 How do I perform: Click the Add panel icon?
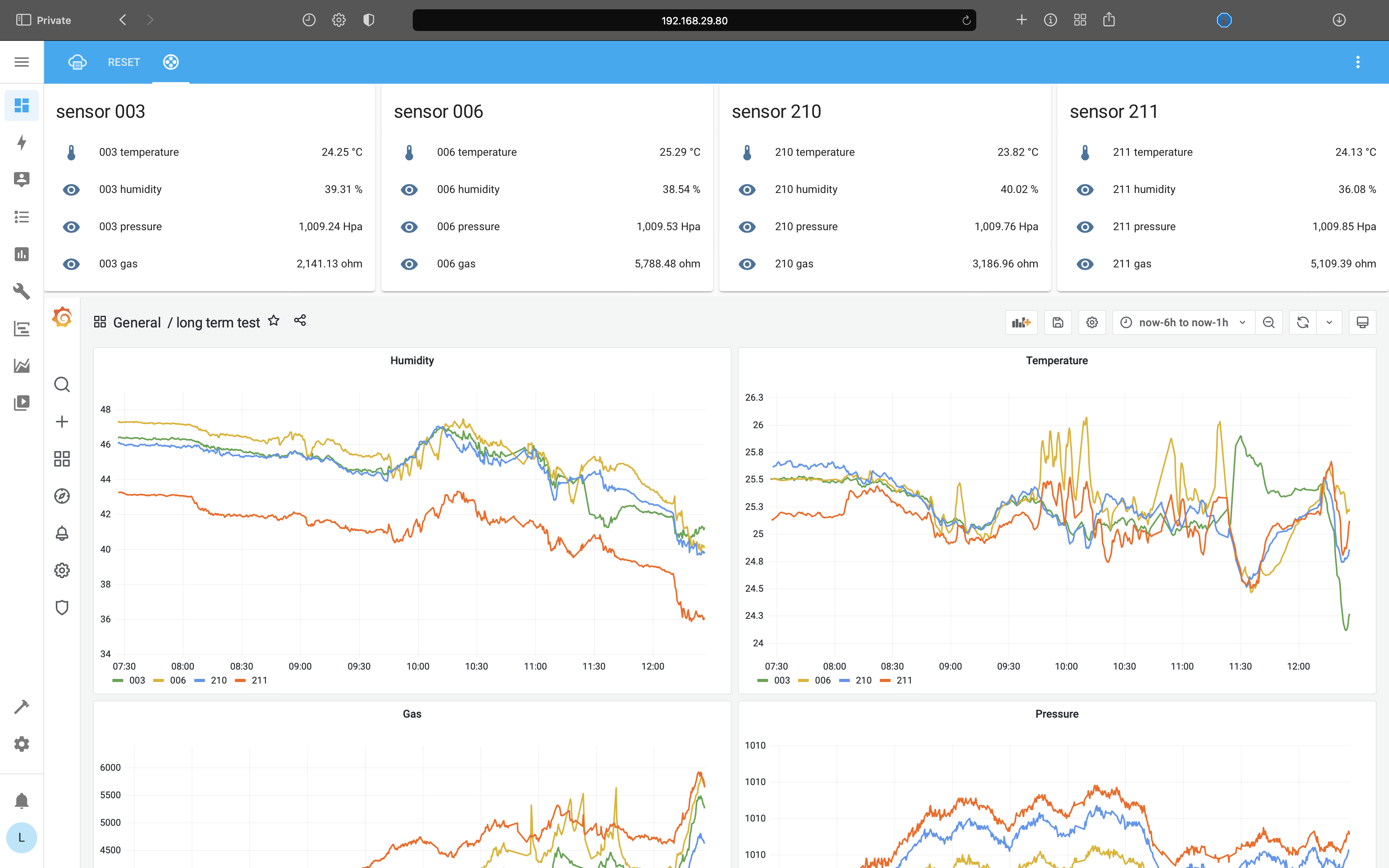(1021, 323)
